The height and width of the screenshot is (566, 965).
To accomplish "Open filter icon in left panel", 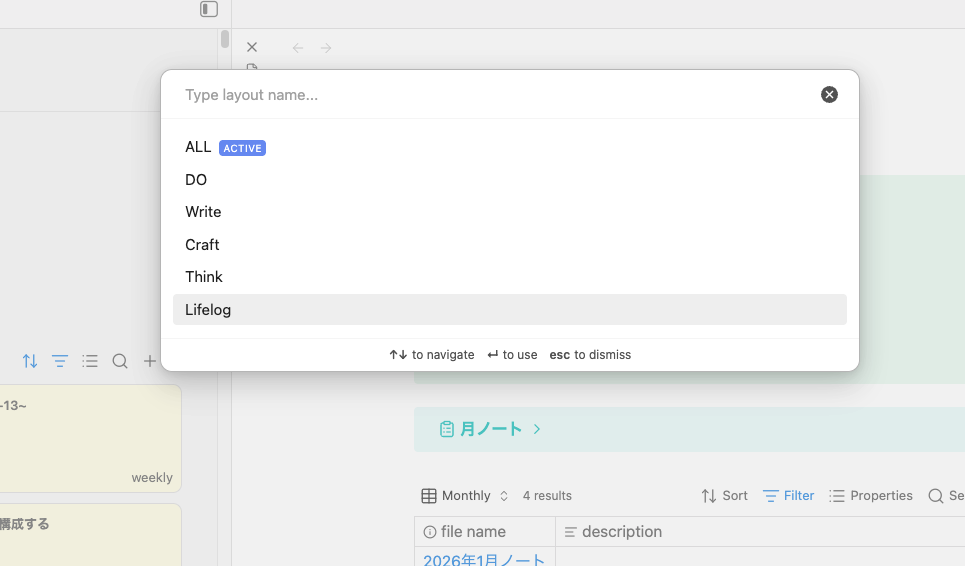I will pos(60,361).
